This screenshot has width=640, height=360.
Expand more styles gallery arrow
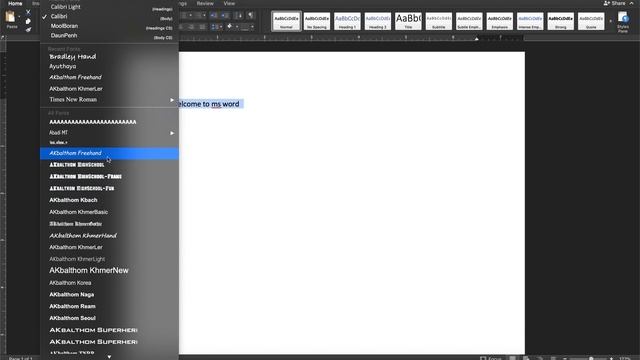pos(611,21)
